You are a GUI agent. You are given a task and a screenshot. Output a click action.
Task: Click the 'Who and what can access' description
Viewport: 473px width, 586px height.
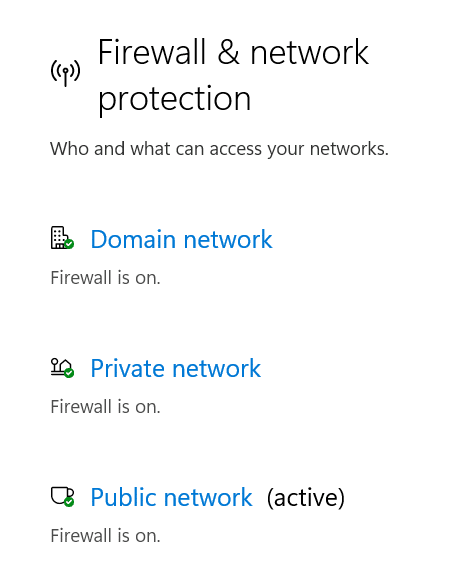tap(219, 149)
